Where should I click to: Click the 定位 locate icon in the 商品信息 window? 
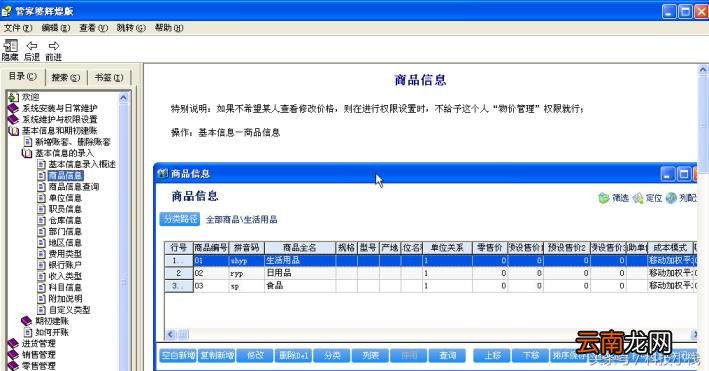pos(638,198)
